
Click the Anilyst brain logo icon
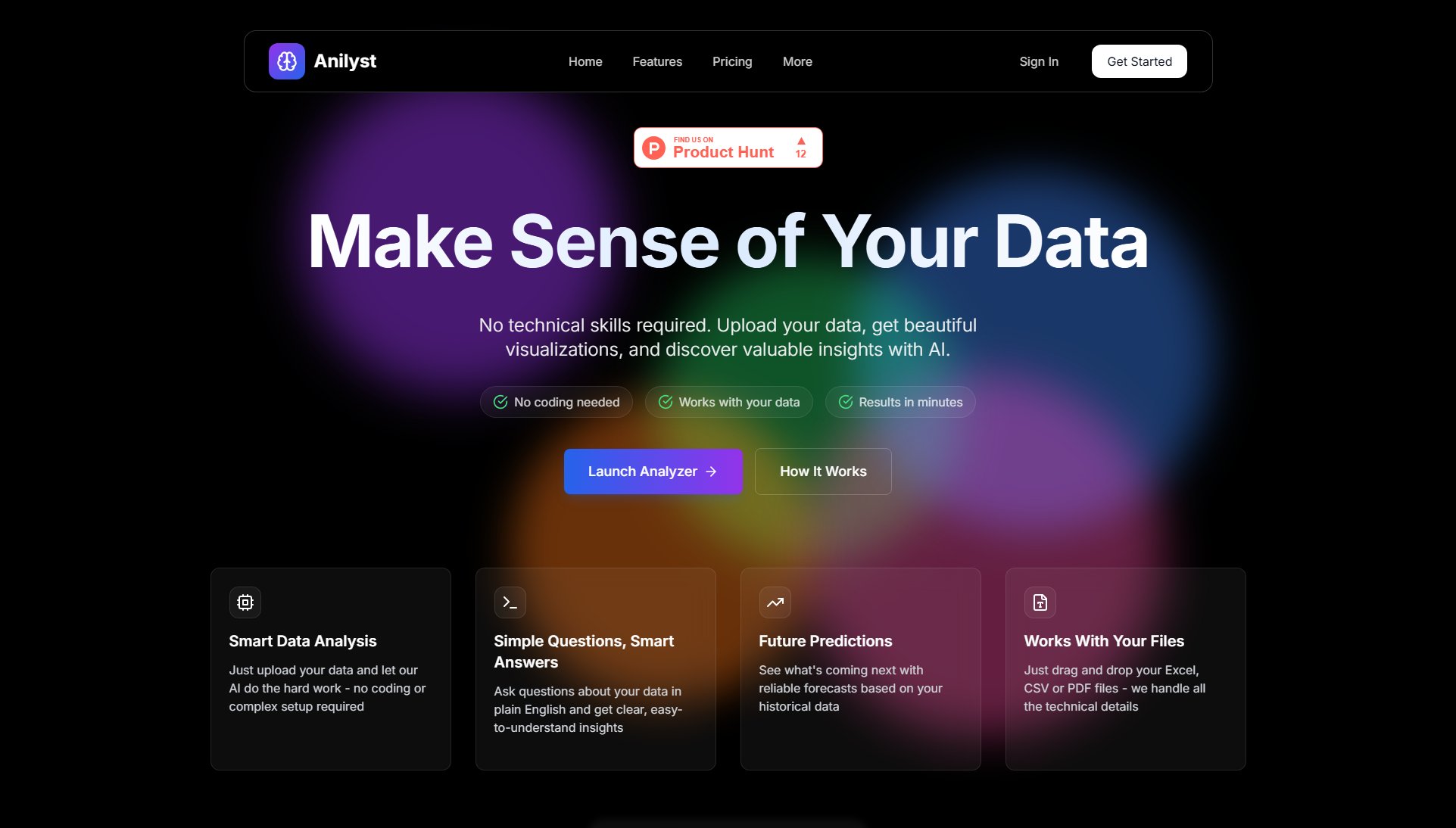286,61
